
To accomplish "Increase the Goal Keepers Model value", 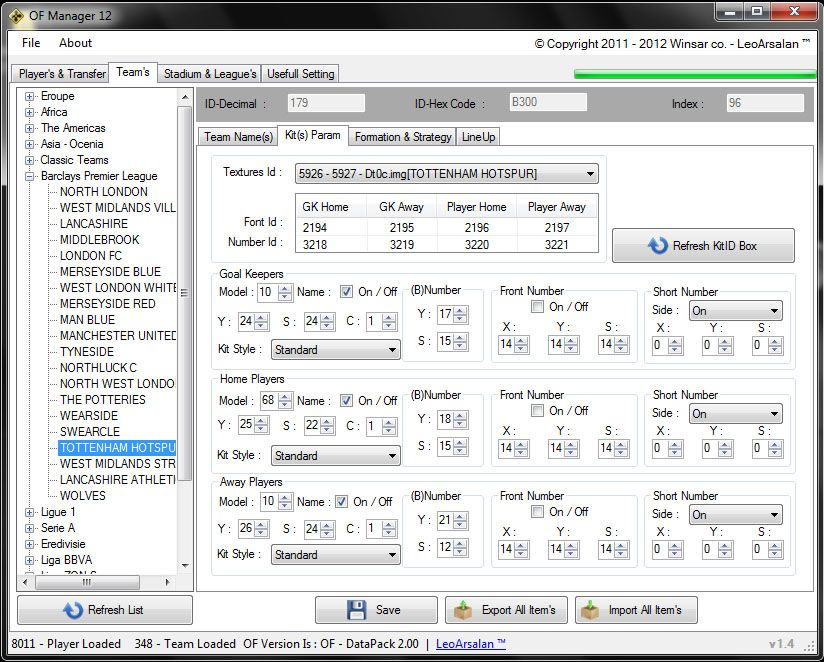I will pyautogui.click(x=285, y=288).
